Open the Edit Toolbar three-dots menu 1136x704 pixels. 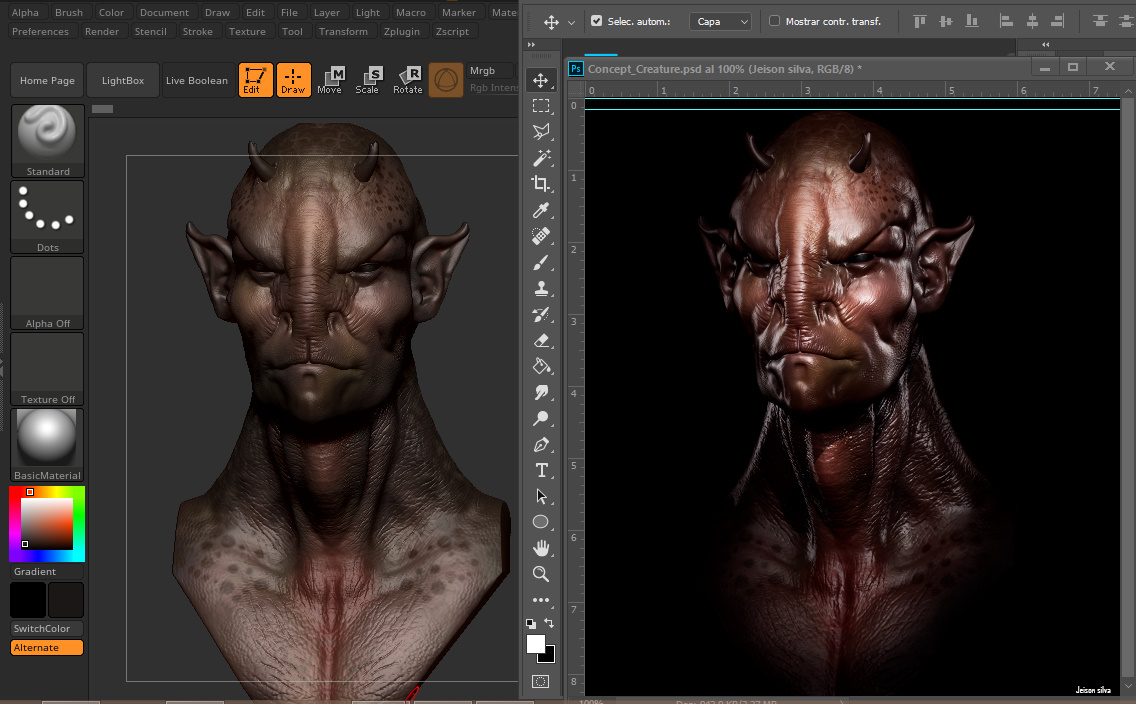540,600
